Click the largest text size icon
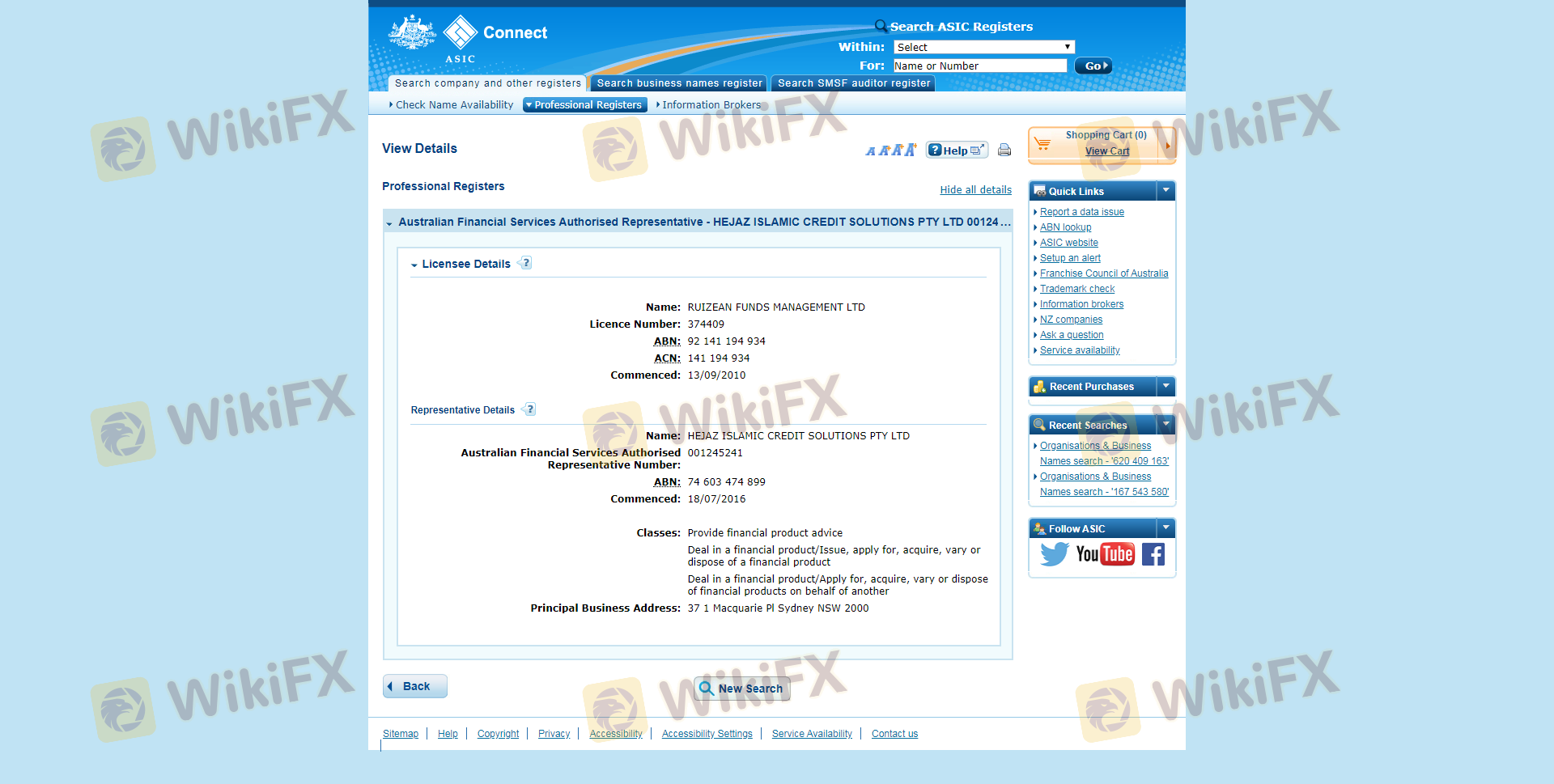This screenshot has height=784, width=1554. click(x=911, y=150)
